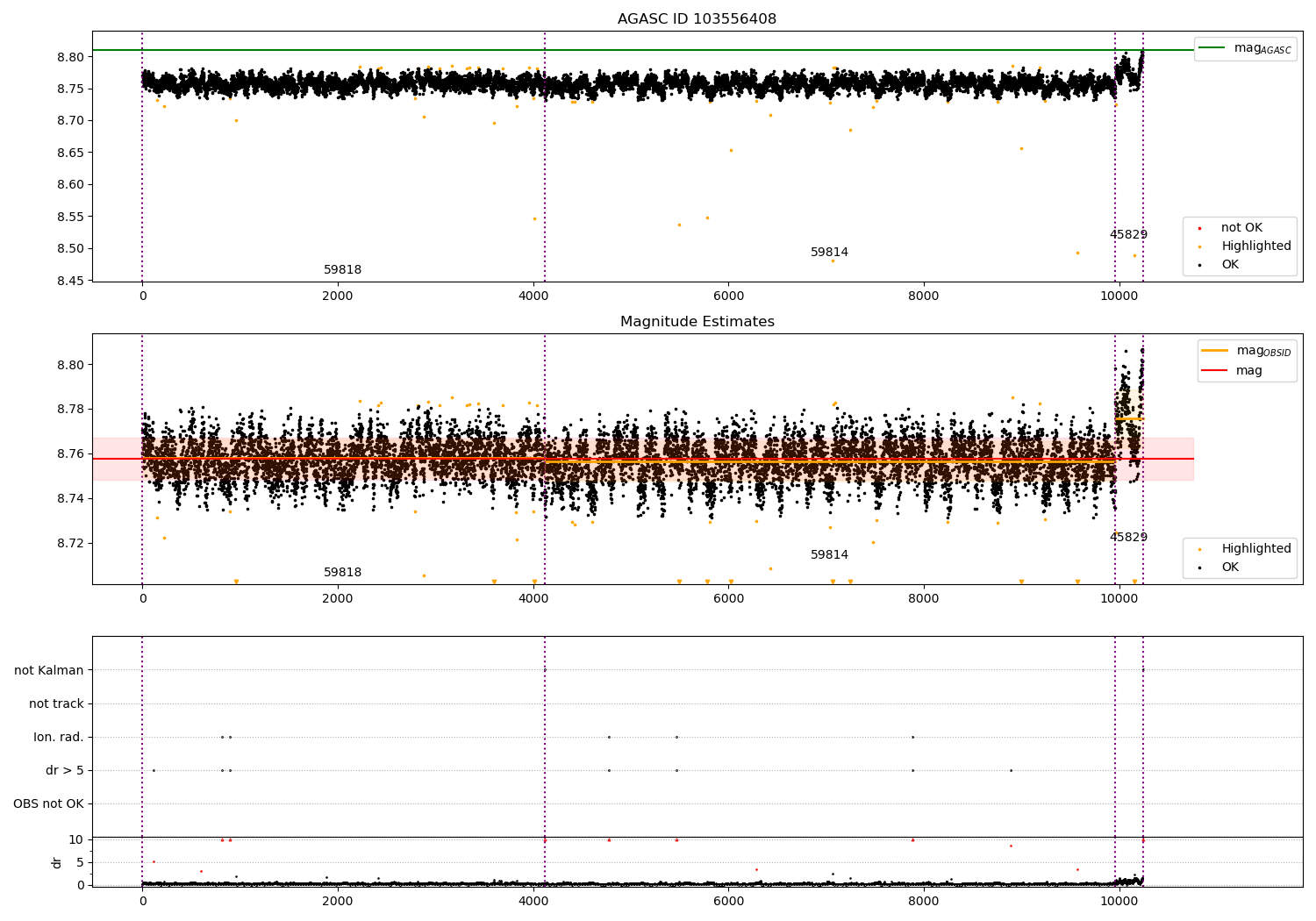Select the mag AGASC legend entry
The image size is (1316, 921).
pyautogui.click(x=1246, y=48)
